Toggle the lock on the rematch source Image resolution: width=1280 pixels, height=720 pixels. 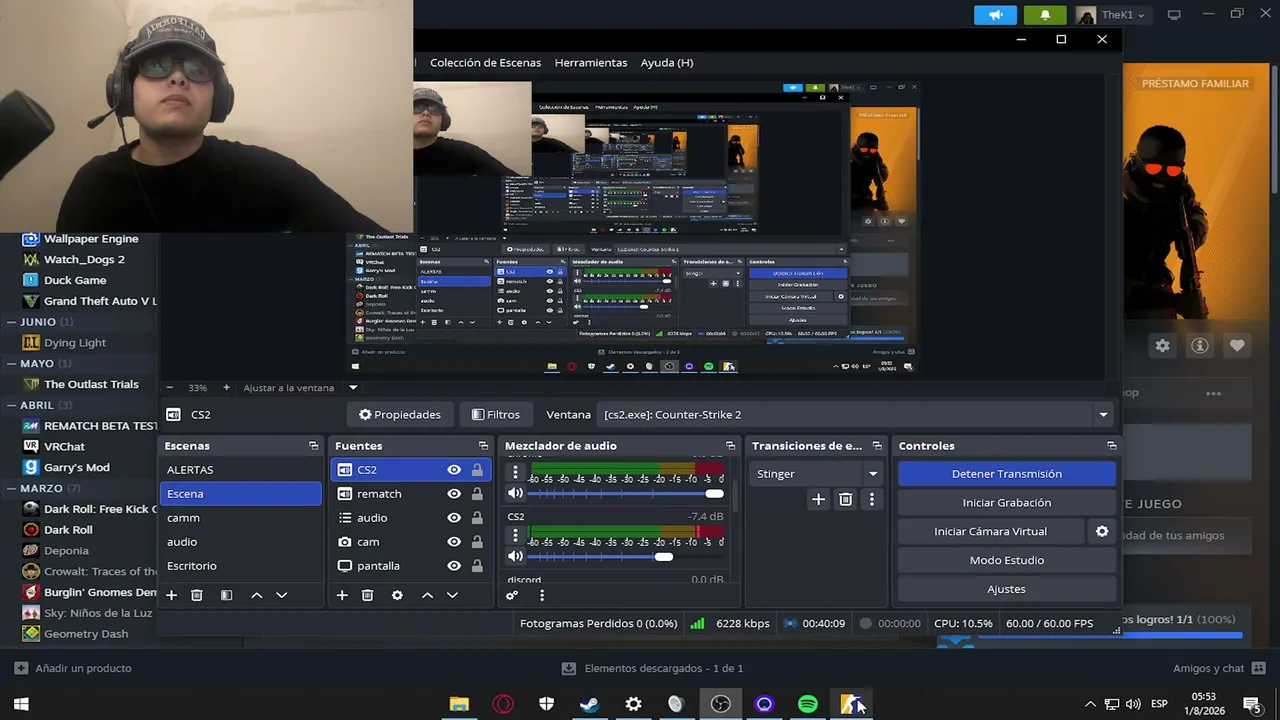click(x=477, y=494)
